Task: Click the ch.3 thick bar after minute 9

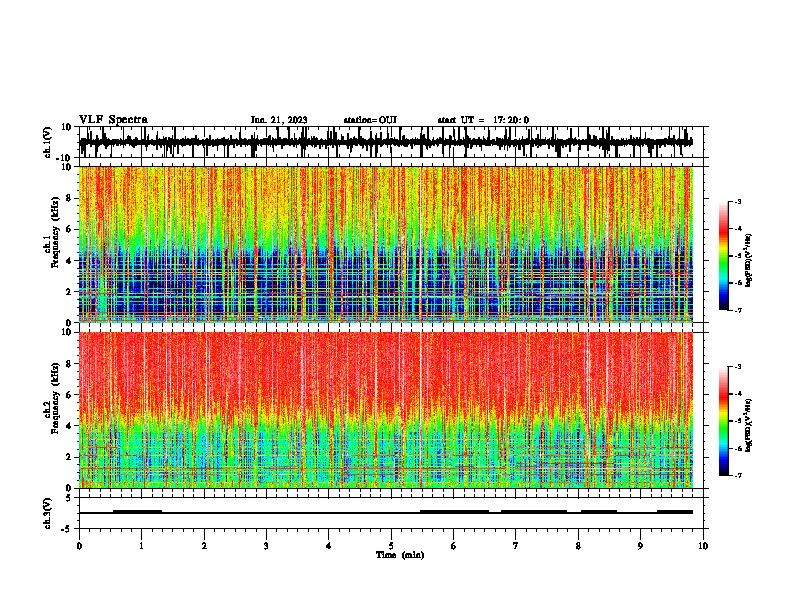Action: 675,512
